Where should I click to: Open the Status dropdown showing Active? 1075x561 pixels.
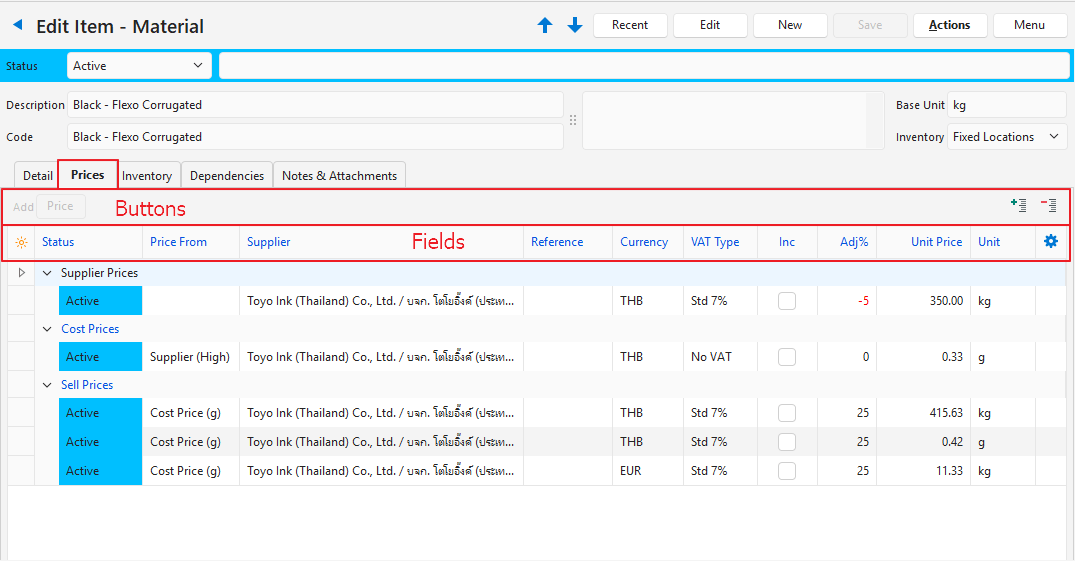(139, 66)
